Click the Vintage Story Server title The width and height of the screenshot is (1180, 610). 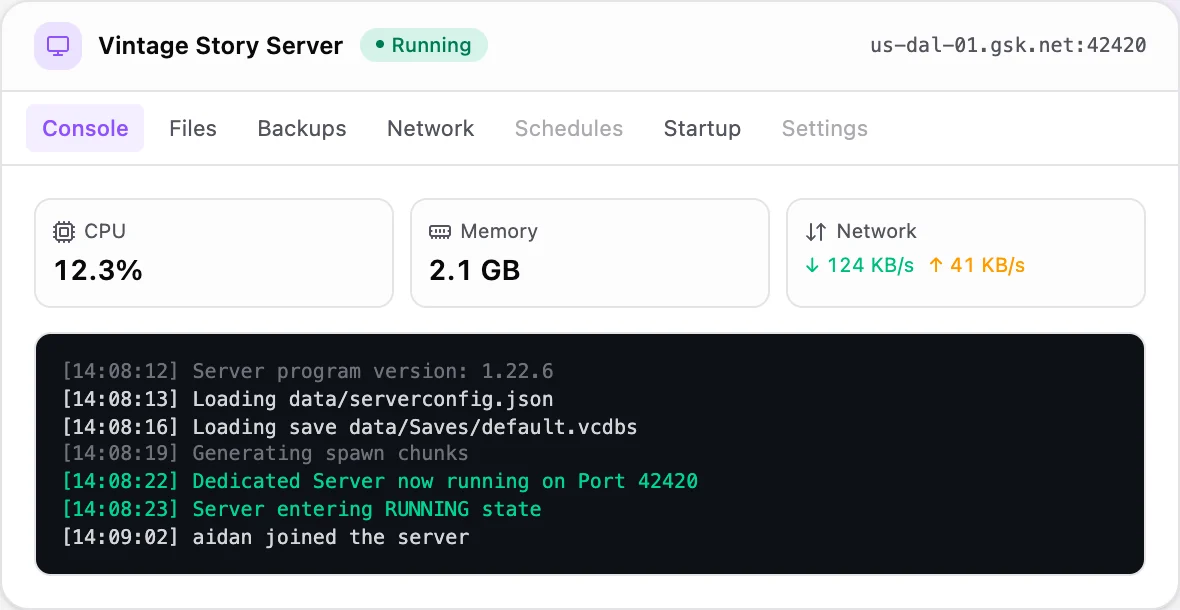[x=220, y=46]
